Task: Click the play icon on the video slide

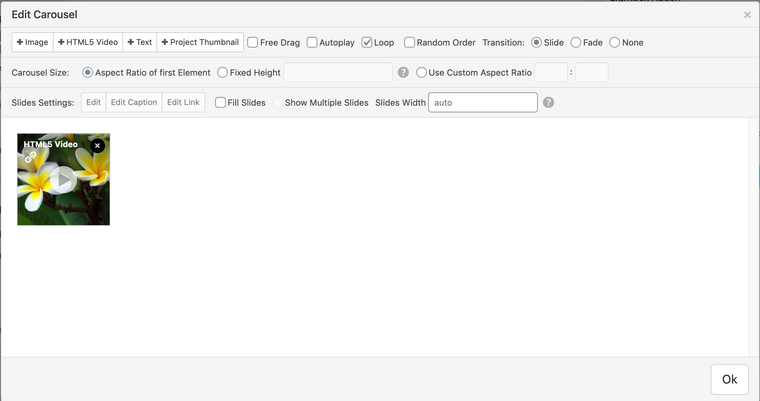Action: coord(63,179)
